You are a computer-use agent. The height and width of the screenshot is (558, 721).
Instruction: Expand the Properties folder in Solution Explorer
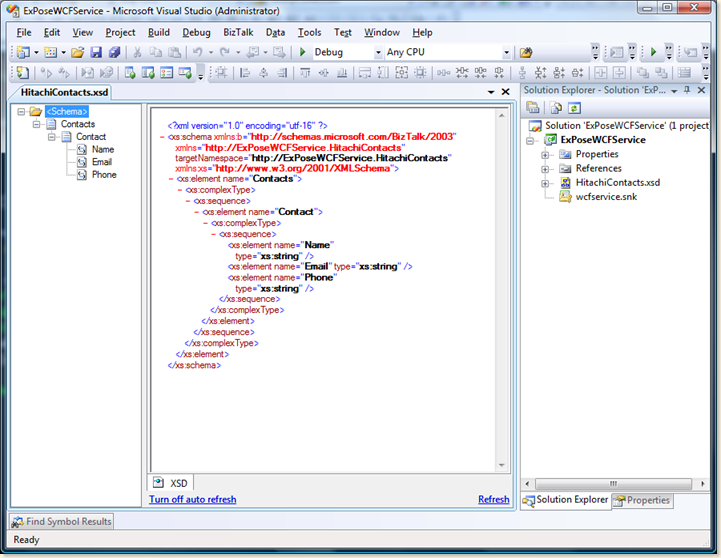[x=545, y=155]
